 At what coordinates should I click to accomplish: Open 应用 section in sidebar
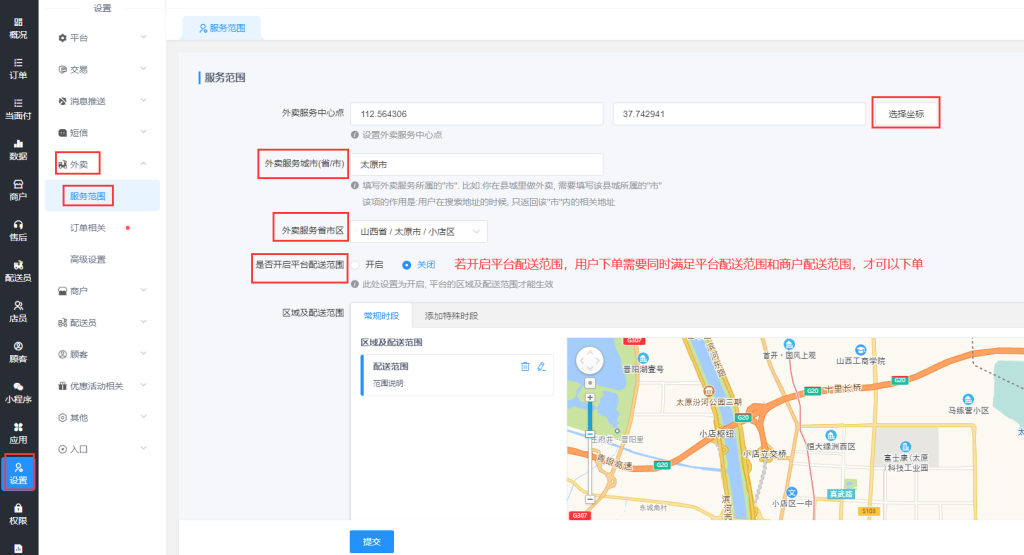pyautogui.click(x=18, y=432)
